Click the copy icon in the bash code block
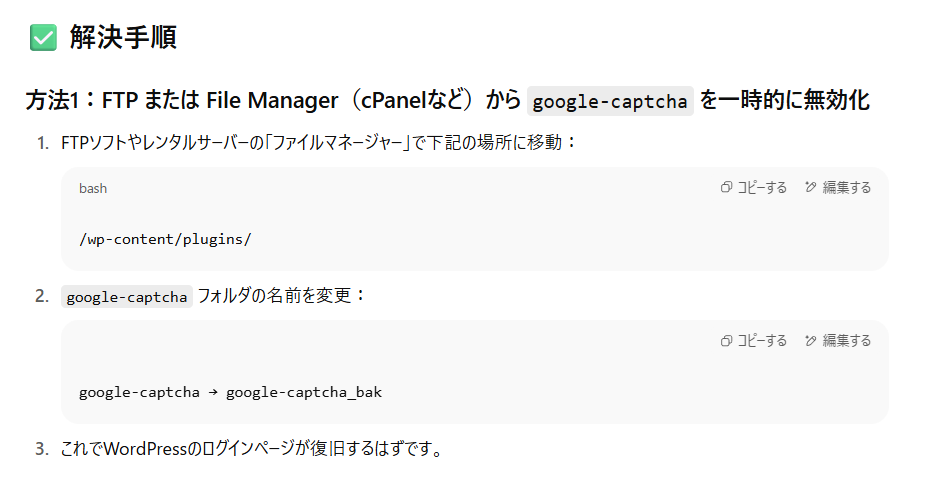The height and width of the screenshot is (488, 928). [726, 188]
